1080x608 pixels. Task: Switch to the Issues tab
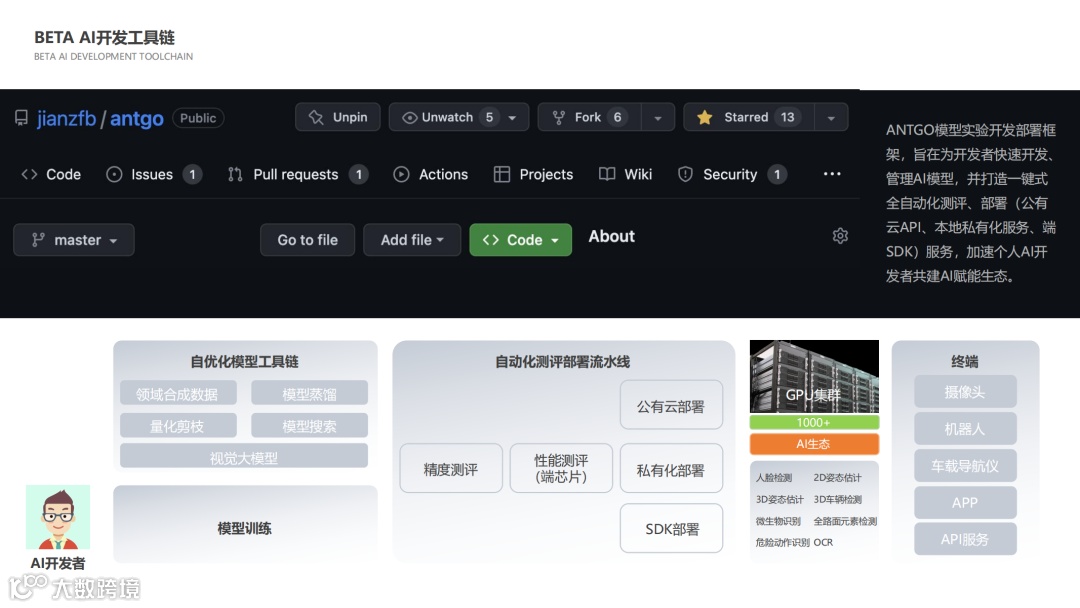[153, 174]
